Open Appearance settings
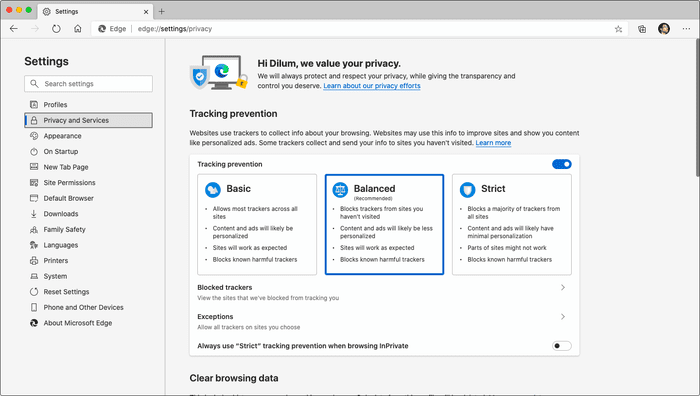The image size is (700, 396). click(x=88, y=136)
